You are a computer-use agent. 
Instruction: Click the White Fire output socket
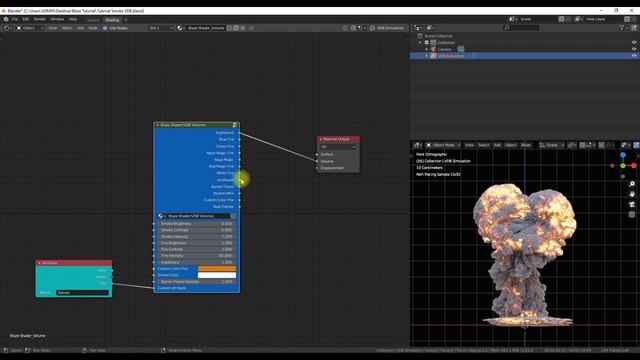click(x=240, y=173)
